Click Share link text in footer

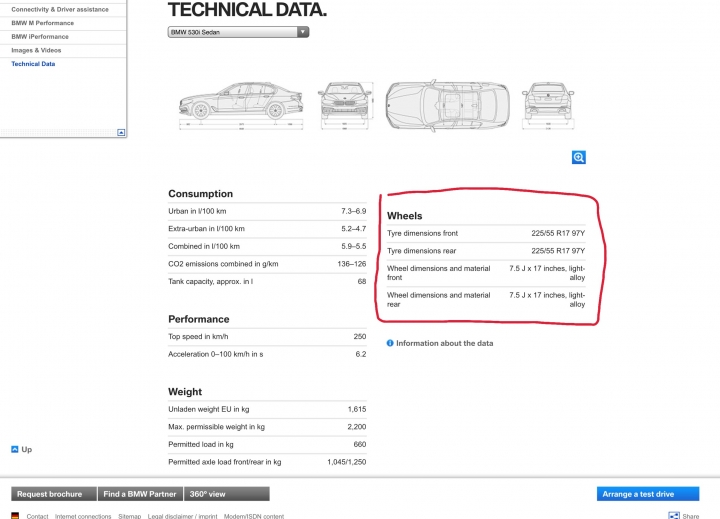(691, 516)
